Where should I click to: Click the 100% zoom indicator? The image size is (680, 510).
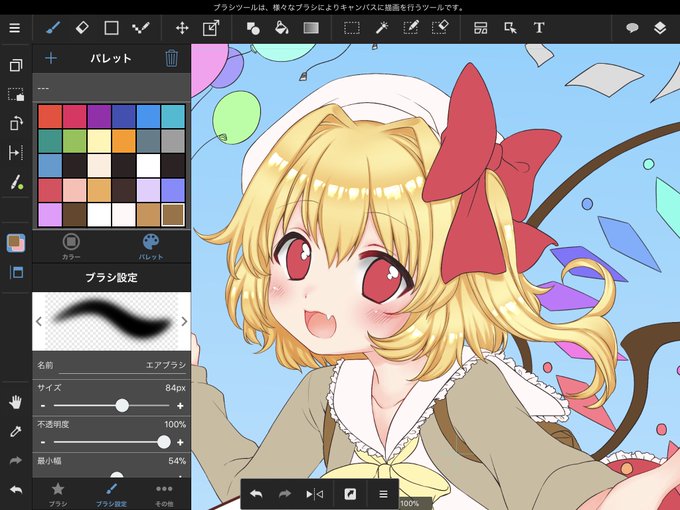pyautogui.click(x=410, y=503)
